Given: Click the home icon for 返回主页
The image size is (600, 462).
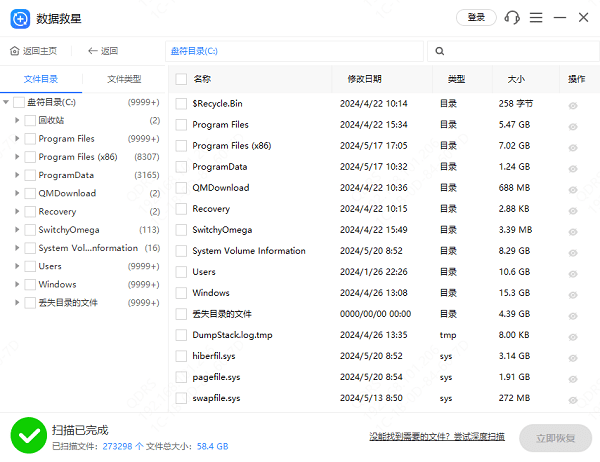Looking at the screenshot, I should pyautogui.click(x=14, y=51).
